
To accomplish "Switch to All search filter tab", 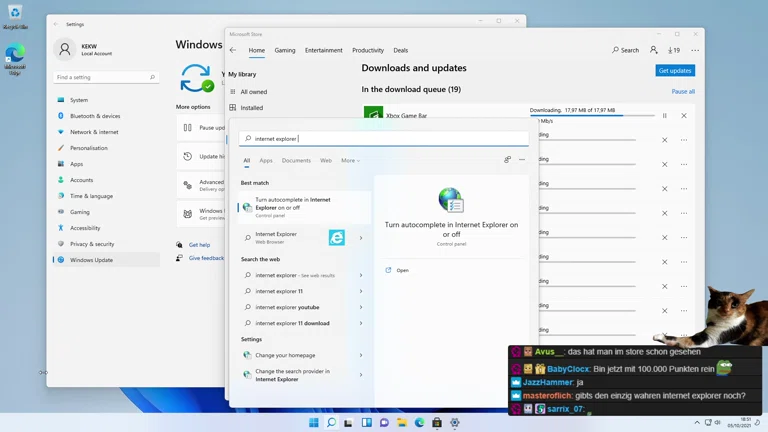I will [247, 161].
